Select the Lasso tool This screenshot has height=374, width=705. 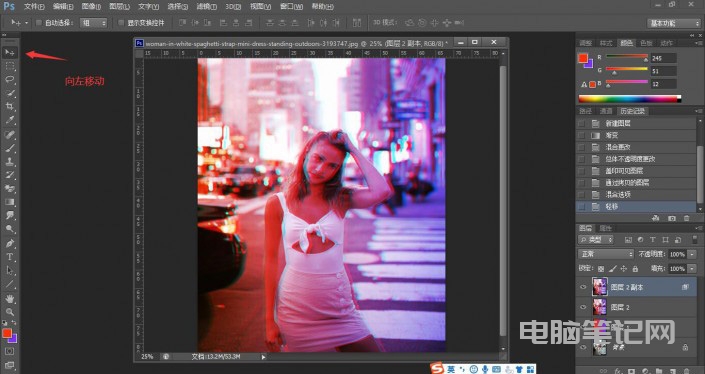tap(10, 80)
